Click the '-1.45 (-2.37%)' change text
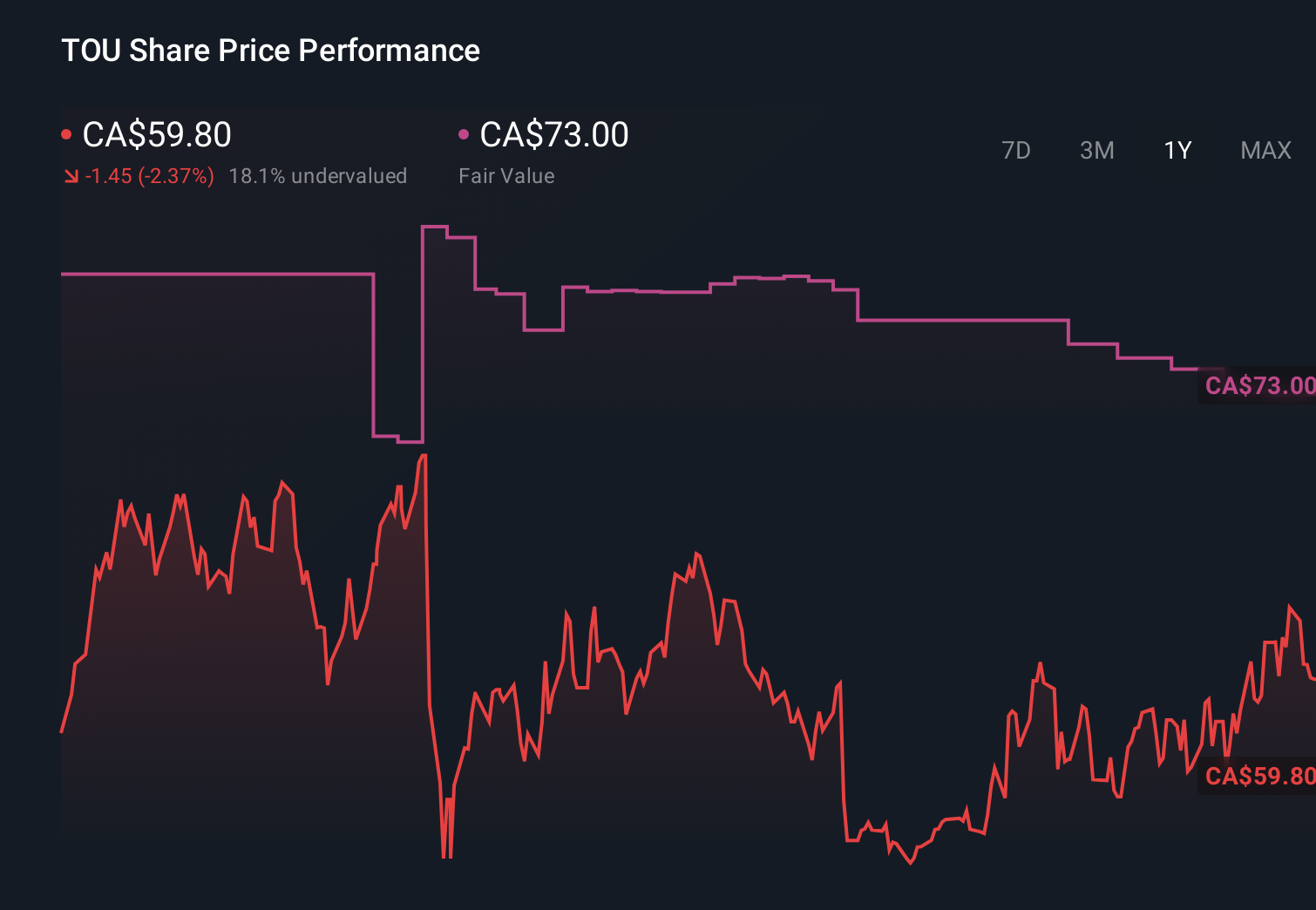Image resolution: width=1316 pixels, height=910 pixels. [148, 175]
